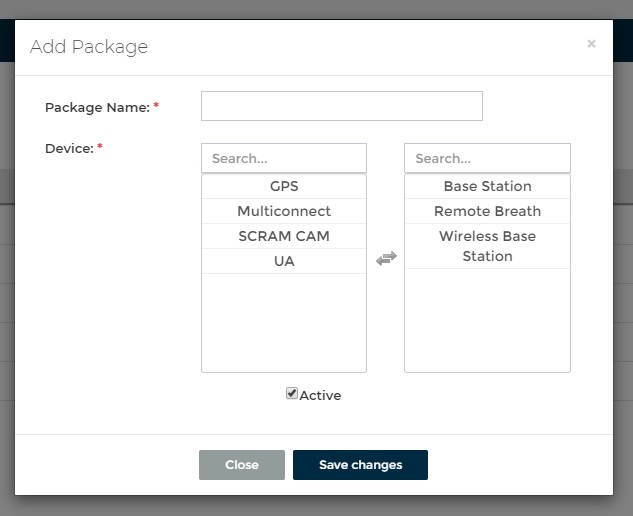Screen dimensions: 633x516
Task: Click the Device field label
Action: pos(69,148)
